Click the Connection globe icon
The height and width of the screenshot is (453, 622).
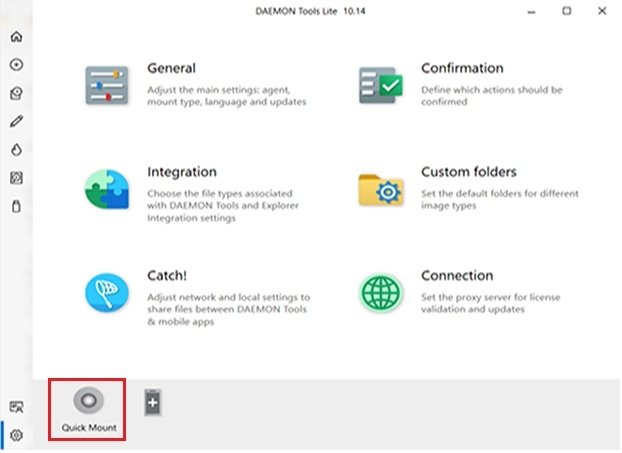click(381, 293)
